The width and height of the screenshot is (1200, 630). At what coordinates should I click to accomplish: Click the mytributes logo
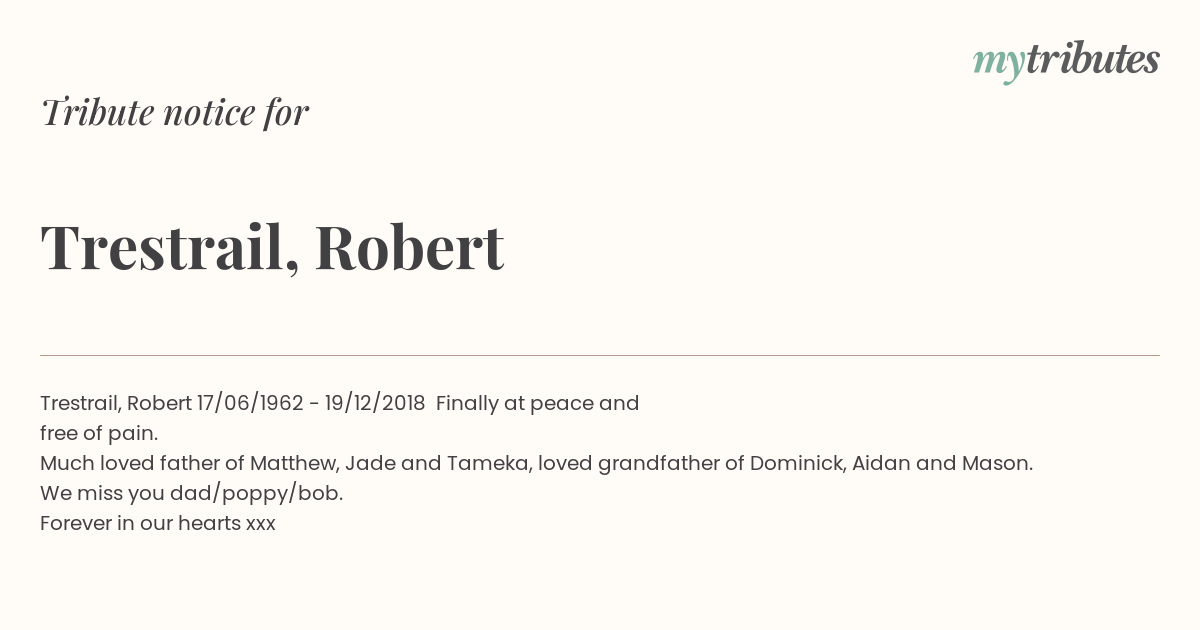[x=1066, y=61]
